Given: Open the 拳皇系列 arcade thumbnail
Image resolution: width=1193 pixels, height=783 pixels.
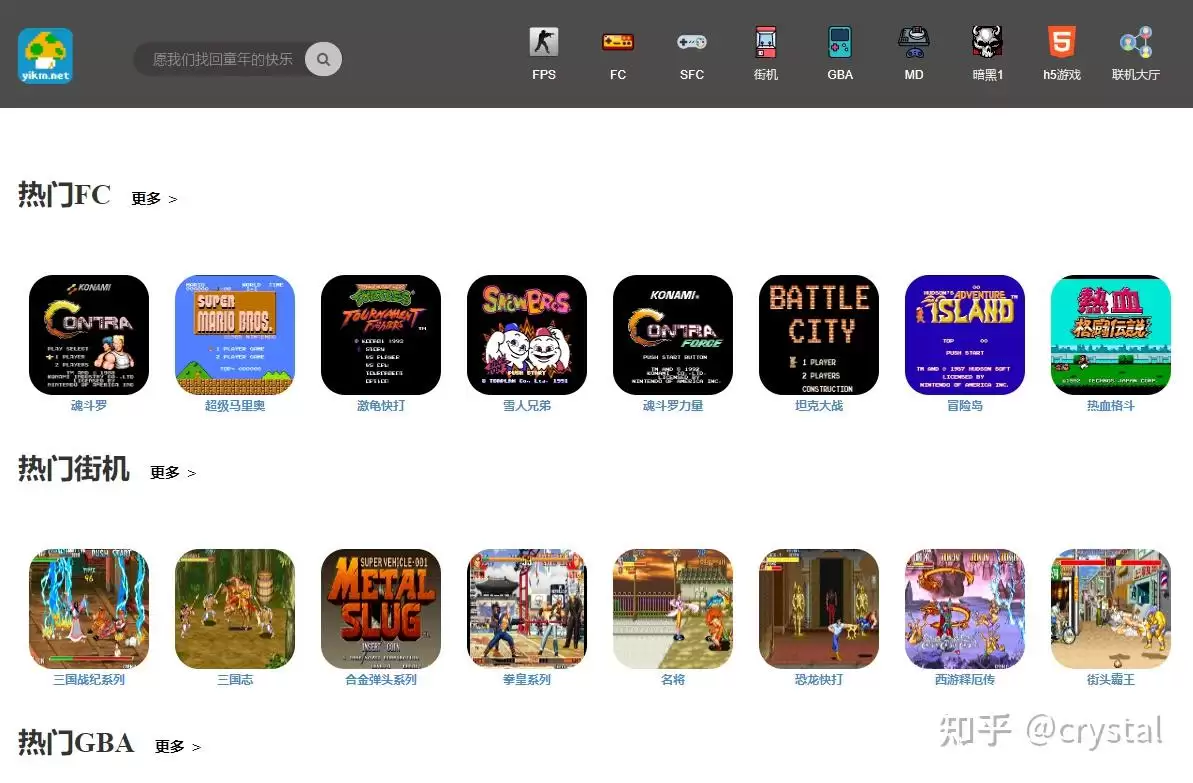Looking at the screenshot, I should [527, 609].
